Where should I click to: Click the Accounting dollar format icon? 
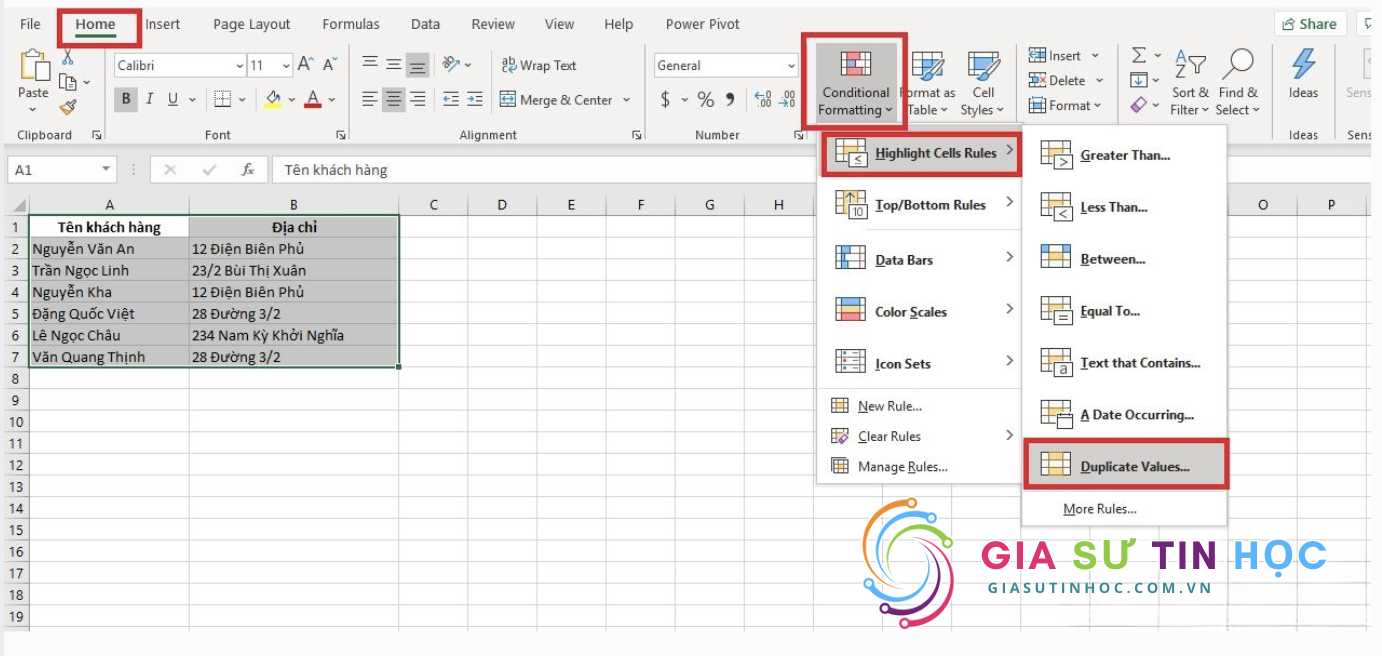coord(665,99)
